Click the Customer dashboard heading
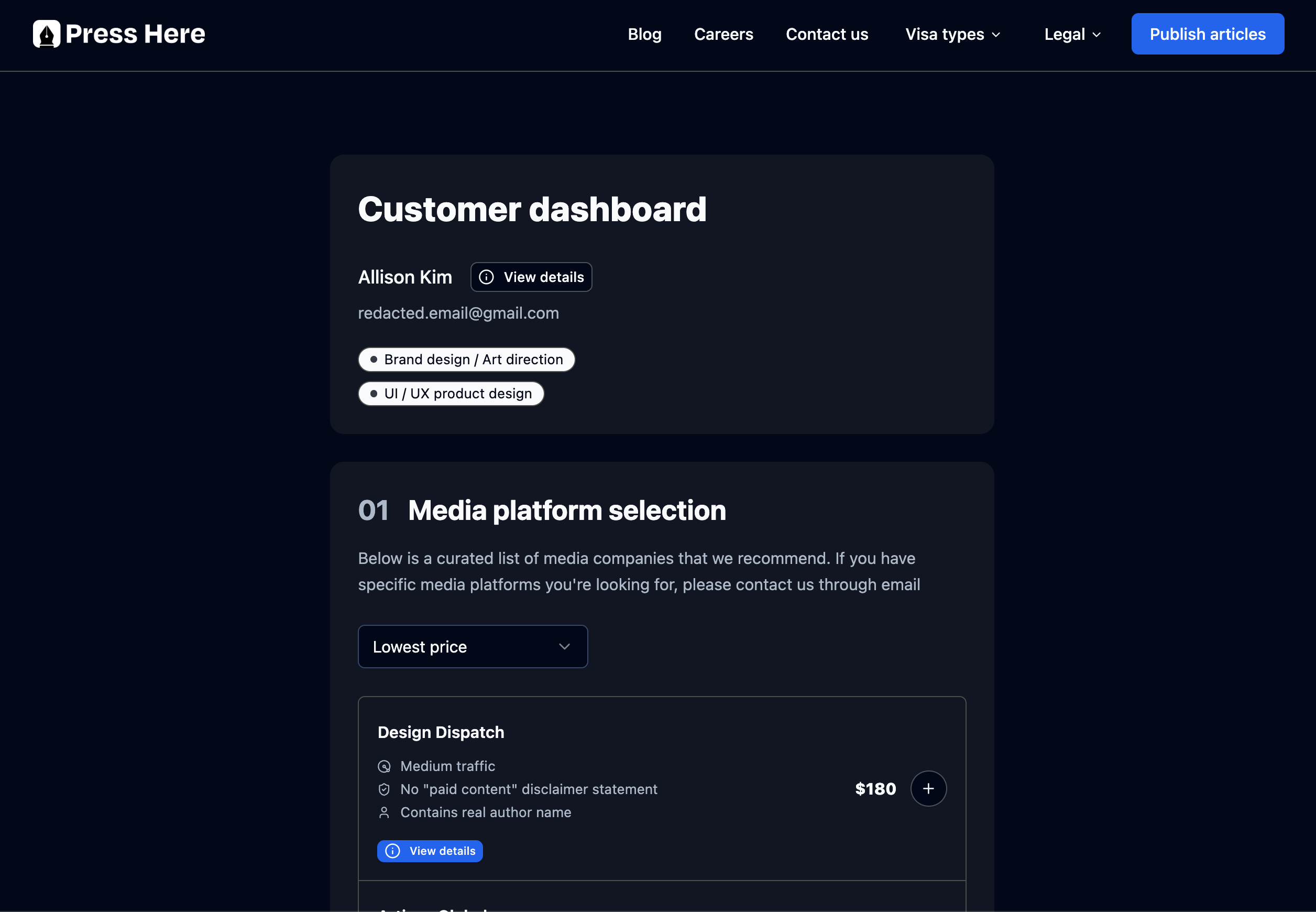1316x912 pixels. (x=532, y=209)
